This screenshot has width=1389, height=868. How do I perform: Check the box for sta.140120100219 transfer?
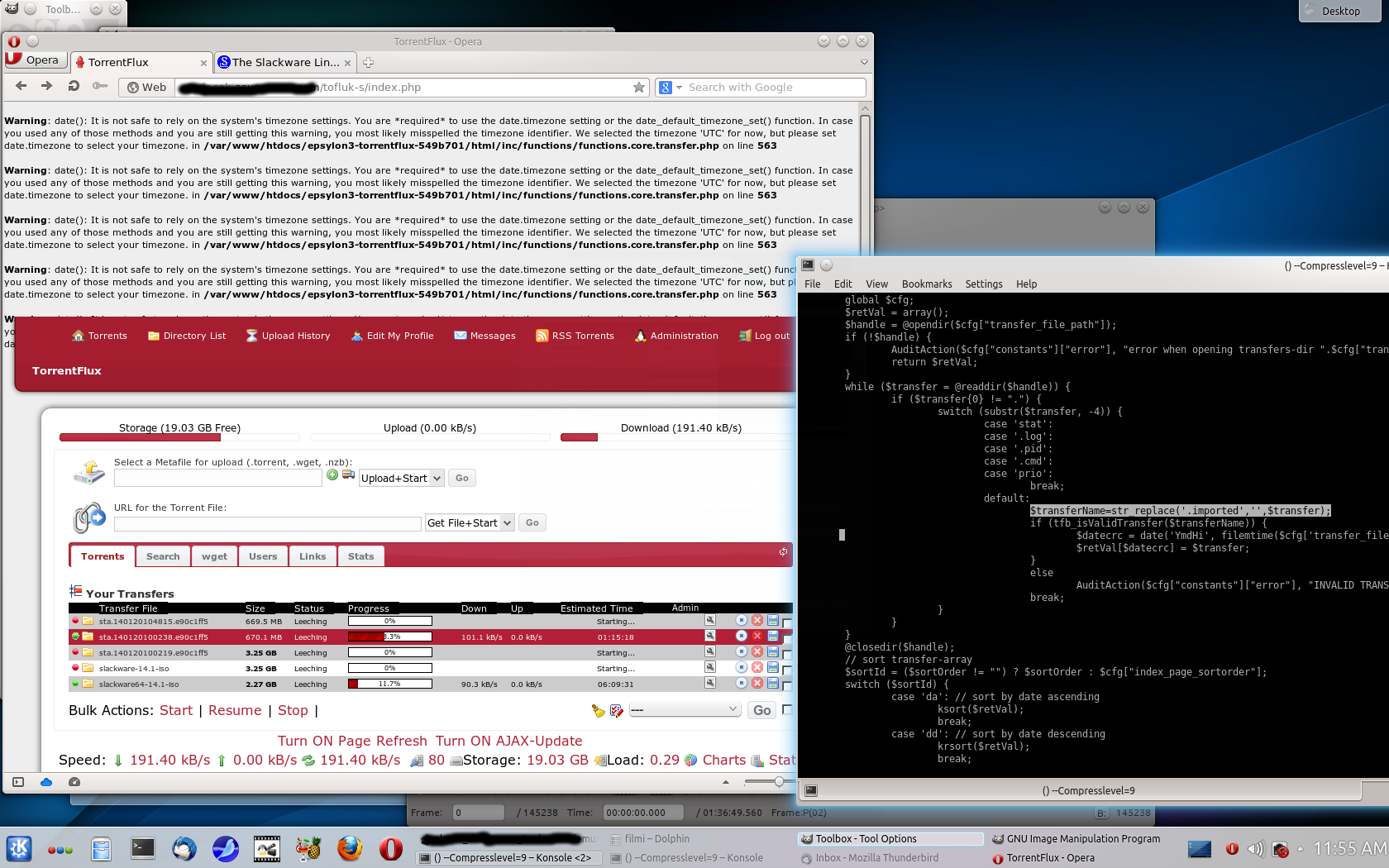click(787, 654)
